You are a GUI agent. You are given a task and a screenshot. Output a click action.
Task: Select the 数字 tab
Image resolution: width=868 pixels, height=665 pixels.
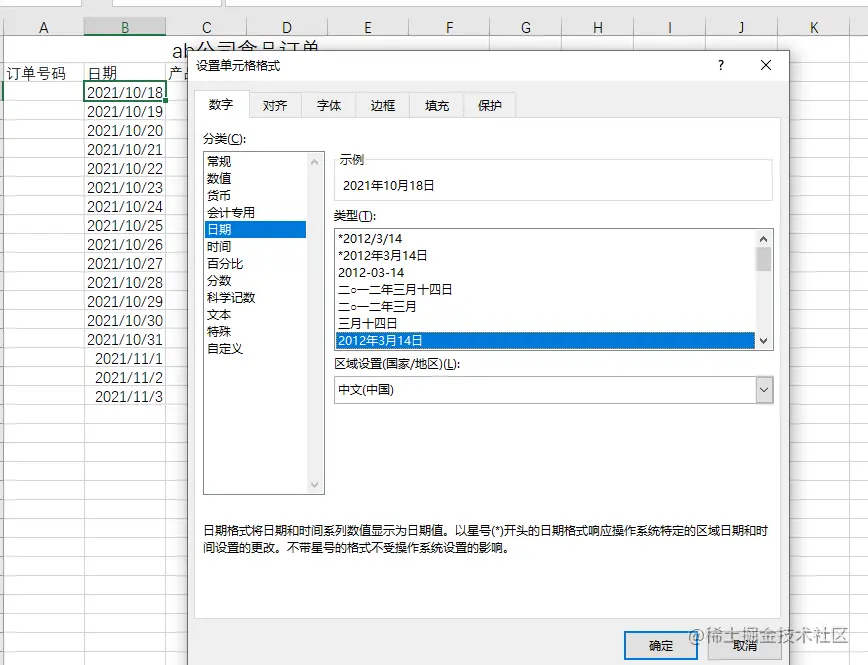pyautogui.click(x=221, y=104)
